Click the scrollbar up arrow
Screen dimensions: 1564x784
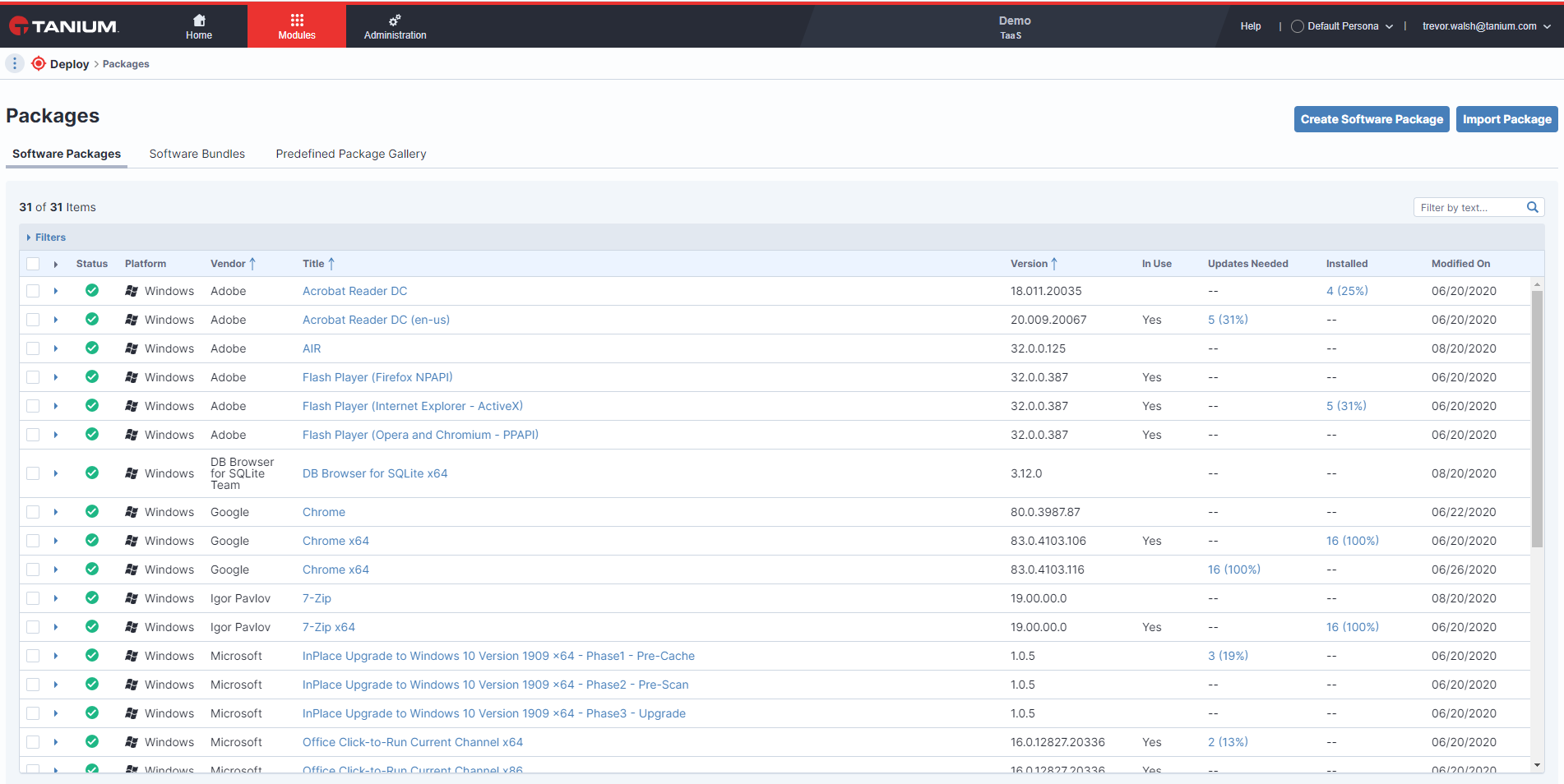[1537, 284]
